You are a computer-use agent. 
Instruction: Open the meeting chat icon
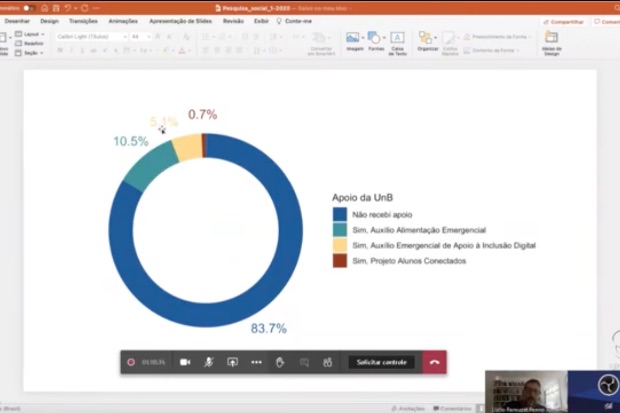[304, 362]
